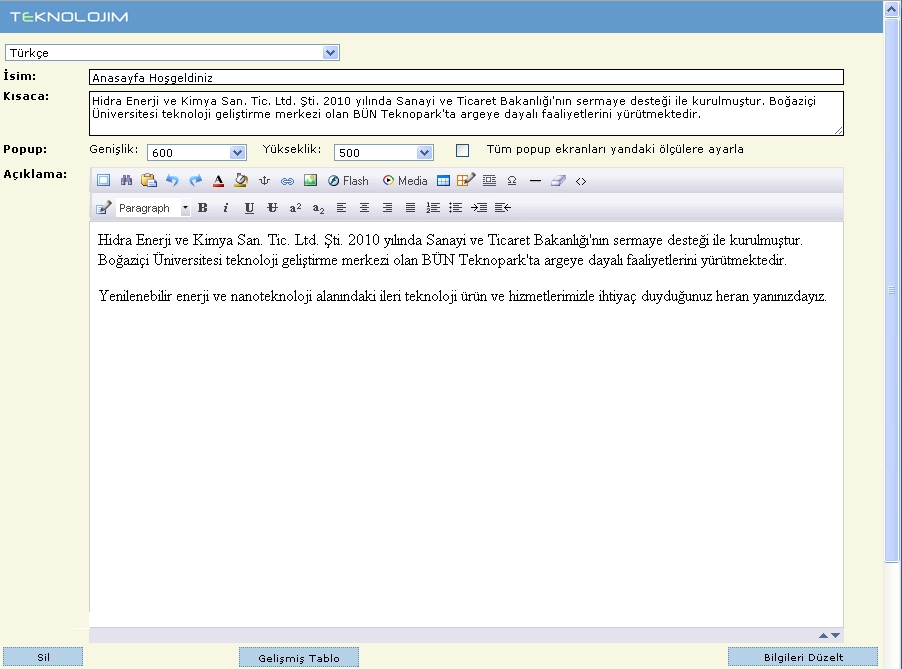Screen dimensions: 902x669
Task: Click the 'Tüm popup ekranları yandaki ölçülere ayarla' label
Action: point(615,150)
